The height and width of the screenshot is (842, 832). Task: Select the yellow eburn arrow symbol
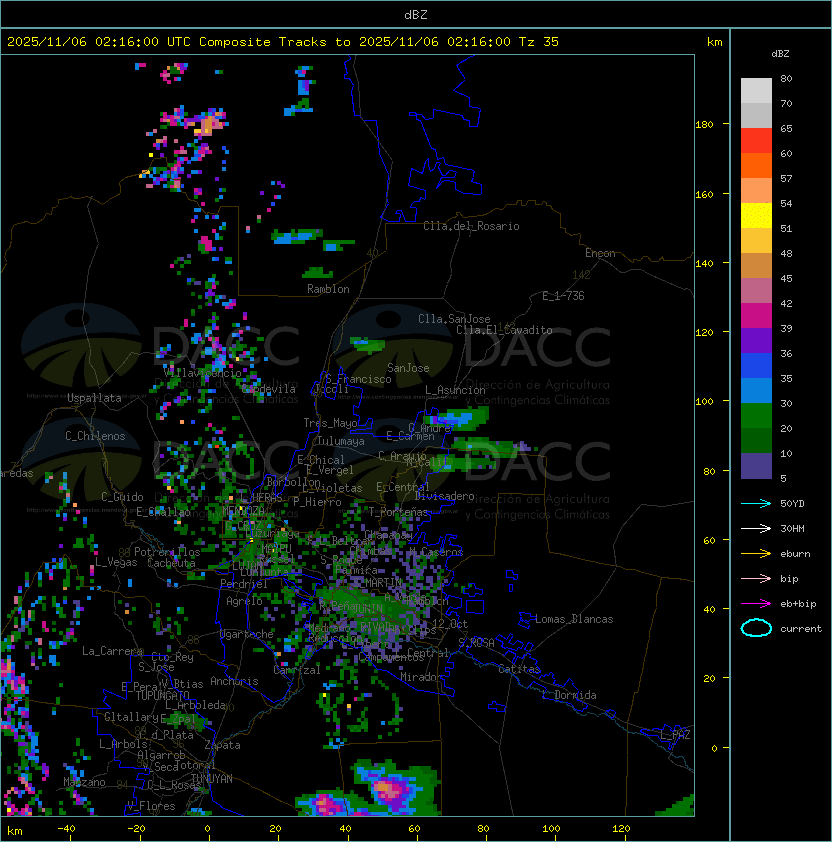coord(756,554)
